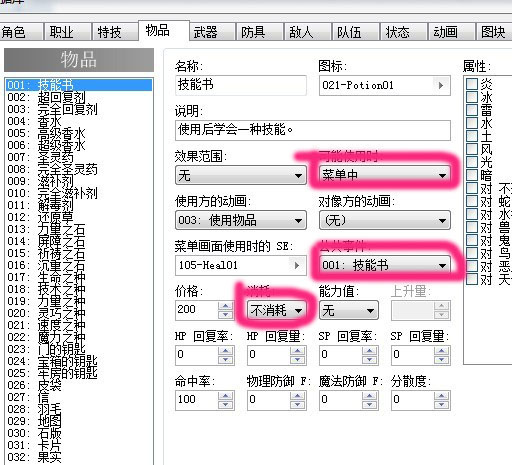Click the 命中率 field showing 100
The height and width of the screenshot is (465, 512).
tap(197, 400)
